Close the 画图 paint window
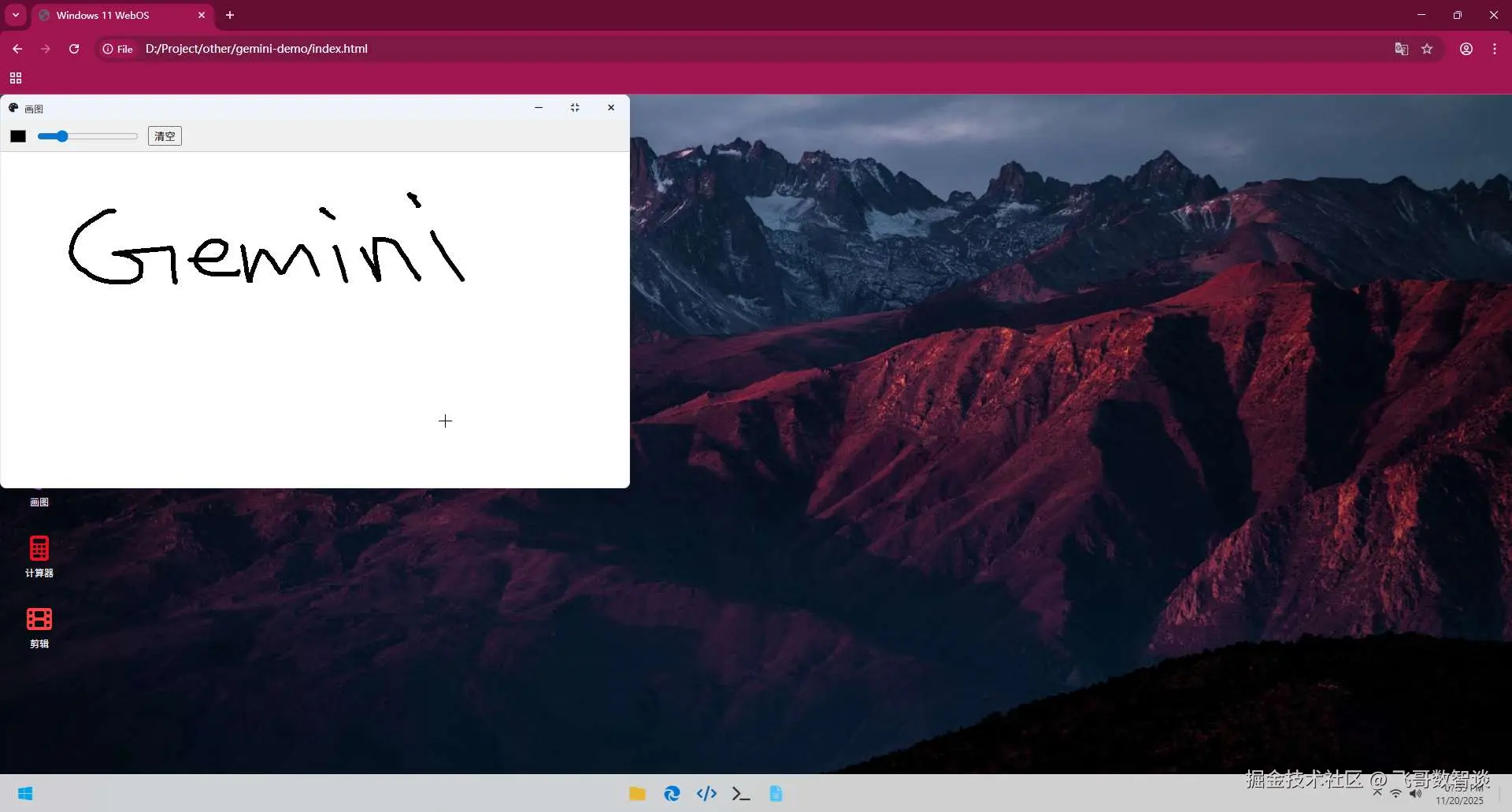 coord(611,108)
